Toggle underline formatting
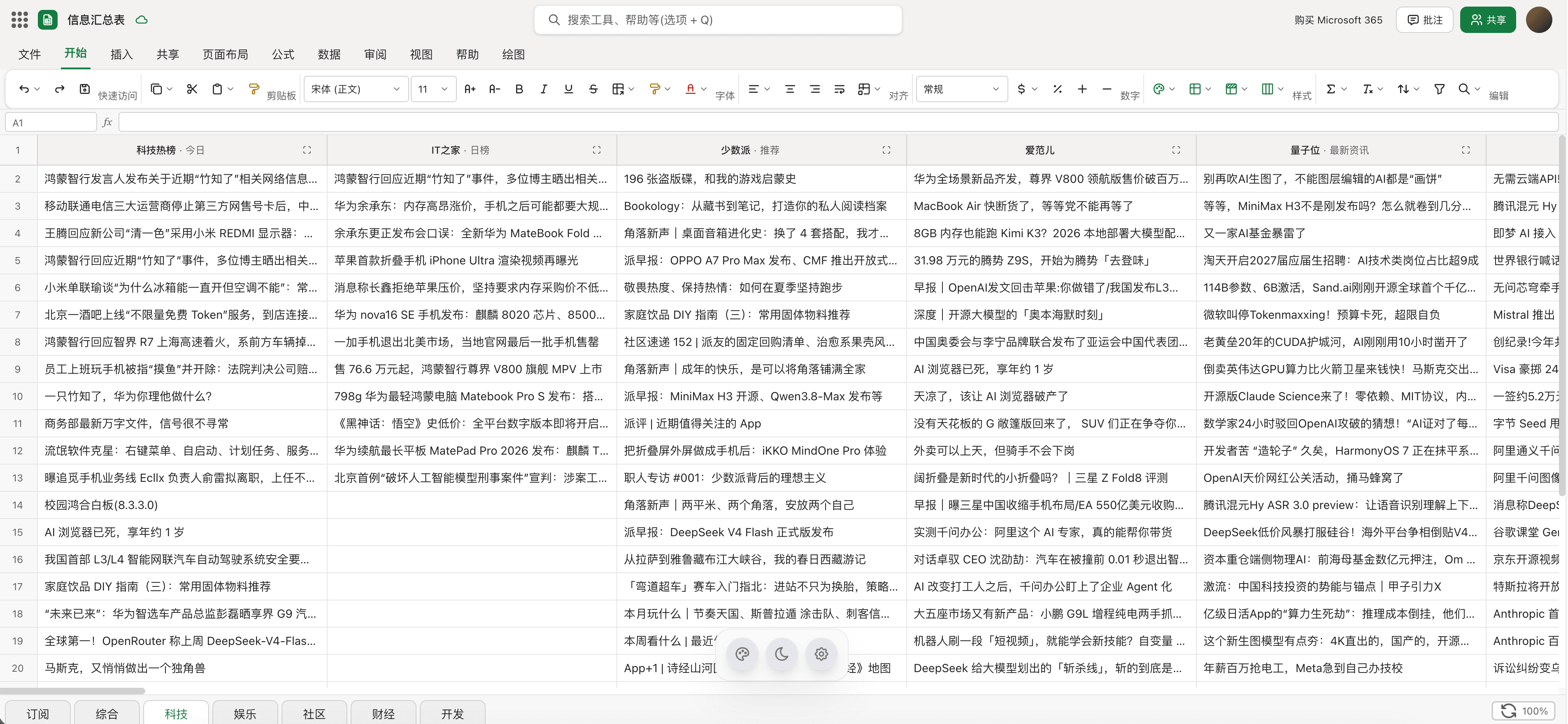 pos(568,89)
